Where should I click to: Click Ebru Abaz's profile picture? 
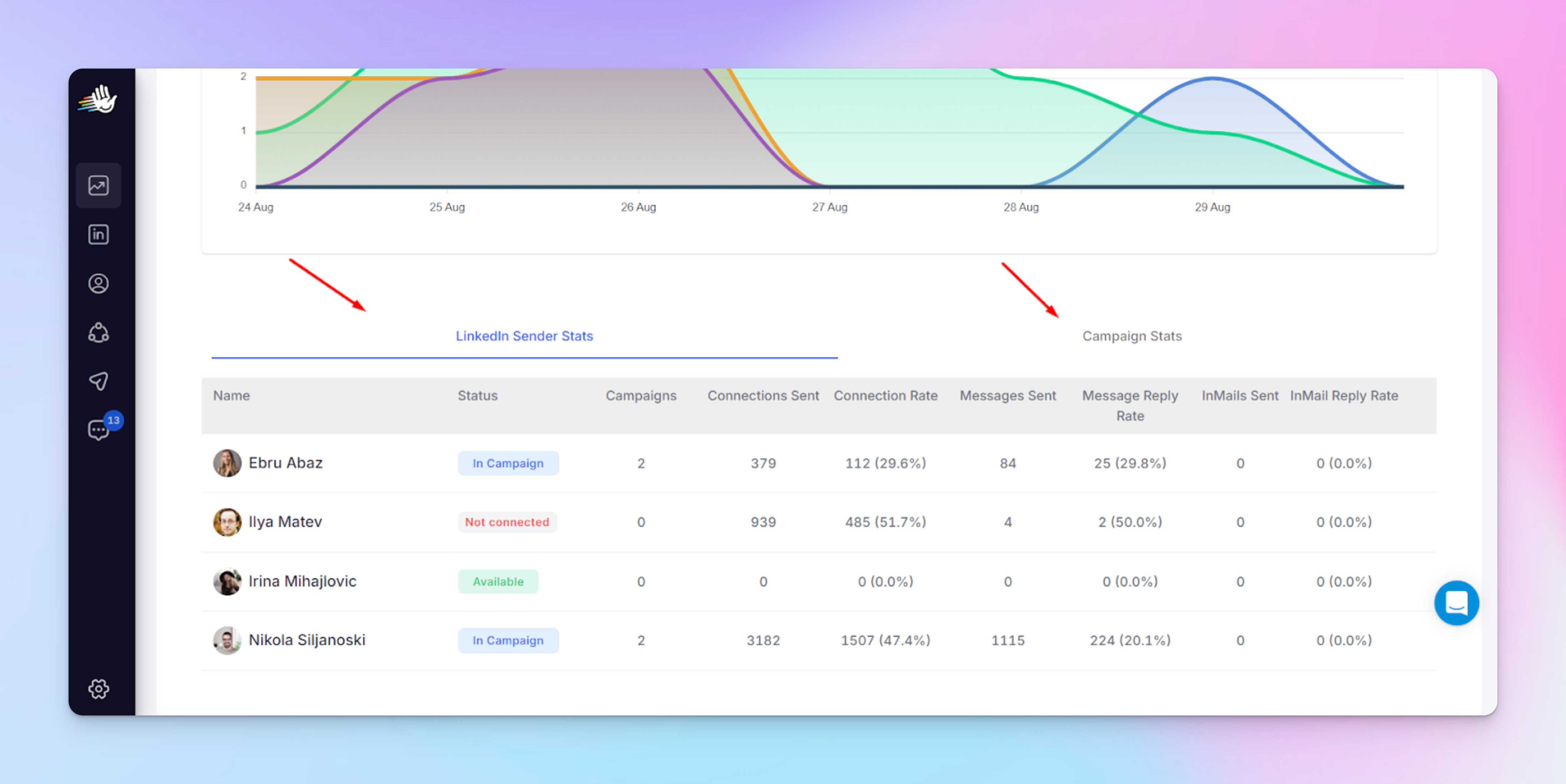click(227, 463)
